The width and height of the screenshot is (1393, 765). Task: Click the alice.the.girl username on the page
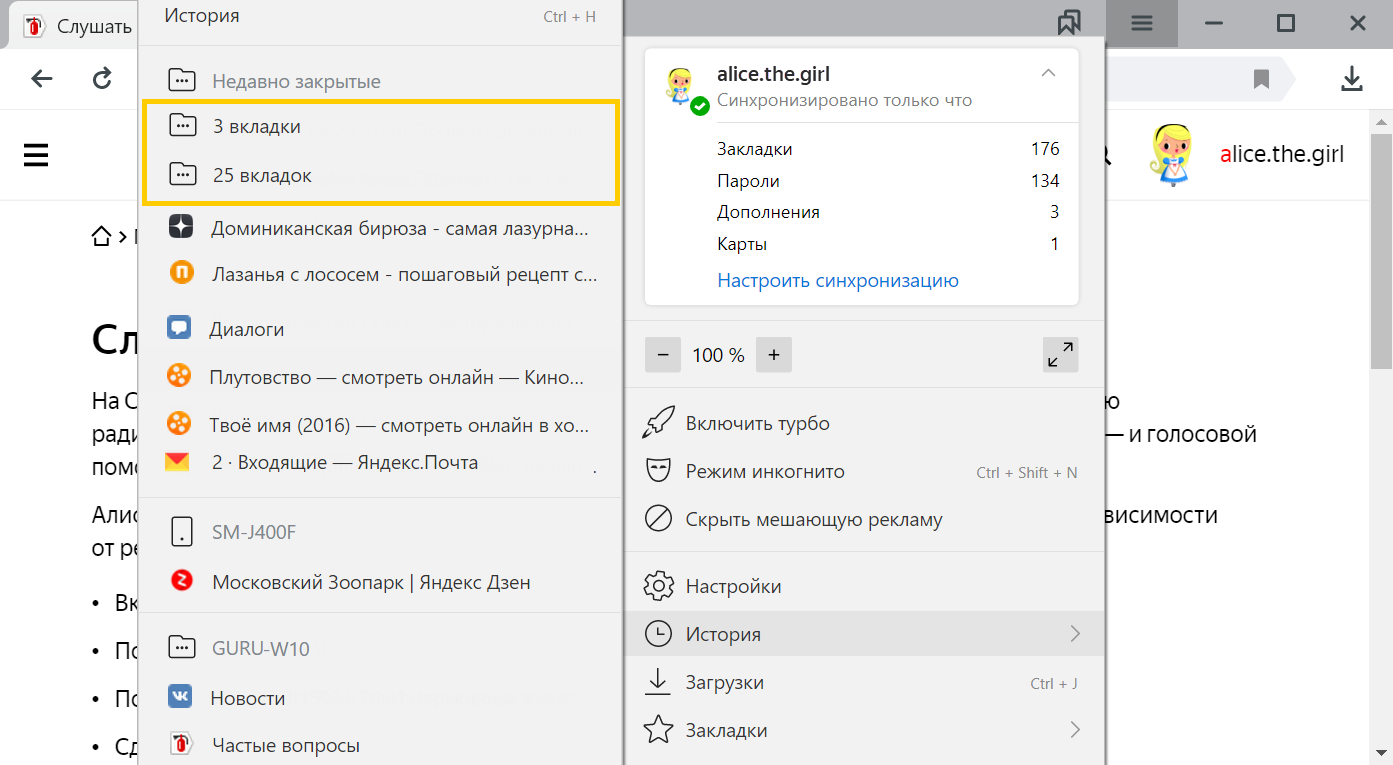pyautogui.click(x=1282, y=154)
